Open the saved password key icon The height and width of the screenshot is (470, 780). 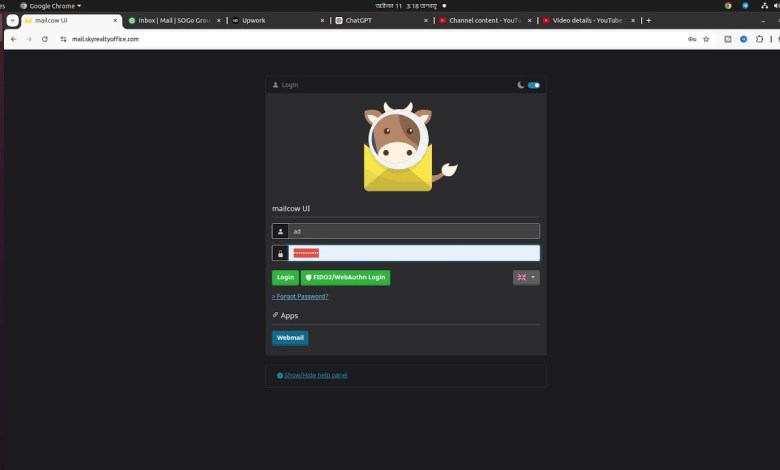click(x=692, y=39)
